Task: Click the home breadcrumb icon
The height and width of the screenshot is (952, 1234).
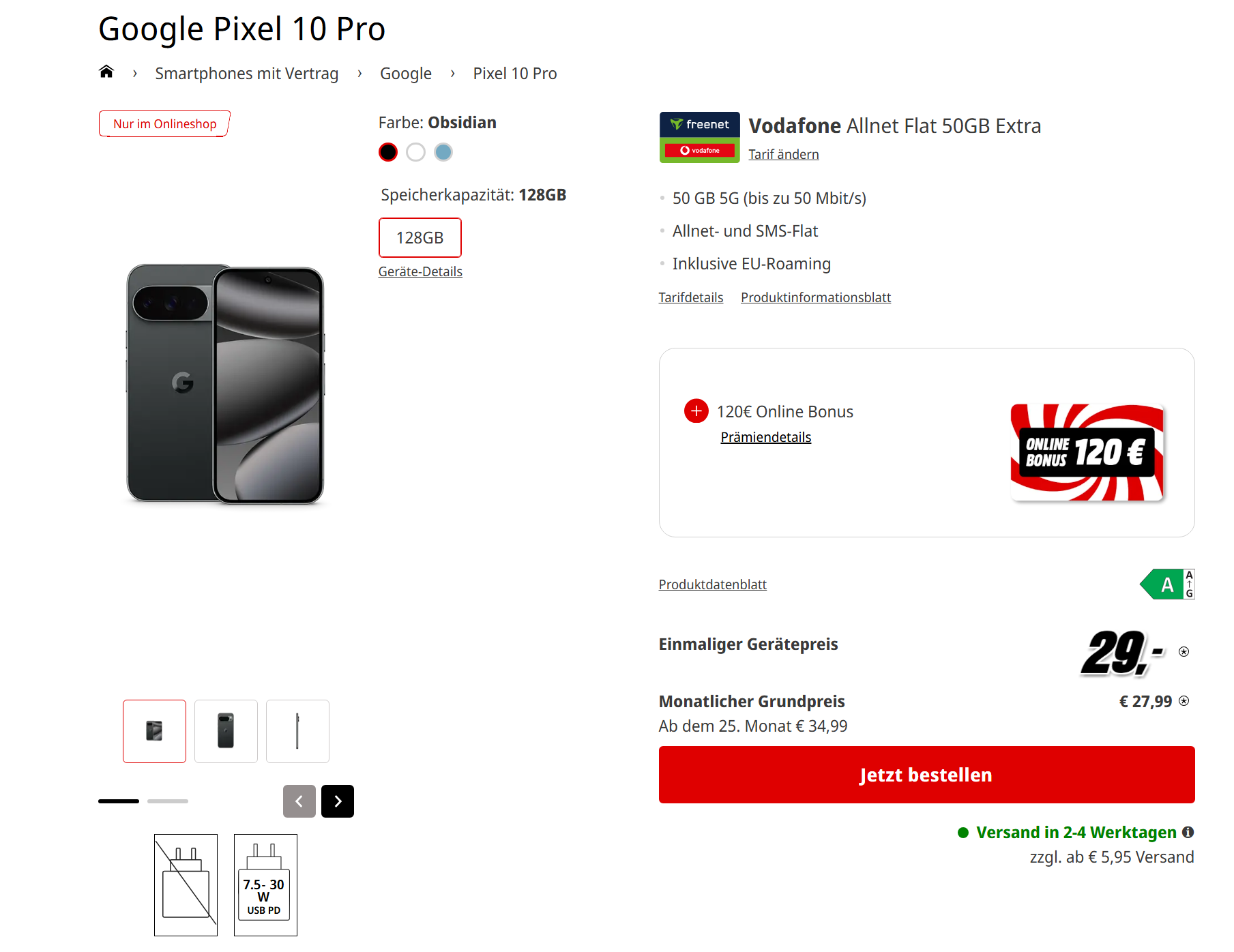Action: [x=106, y=72]
